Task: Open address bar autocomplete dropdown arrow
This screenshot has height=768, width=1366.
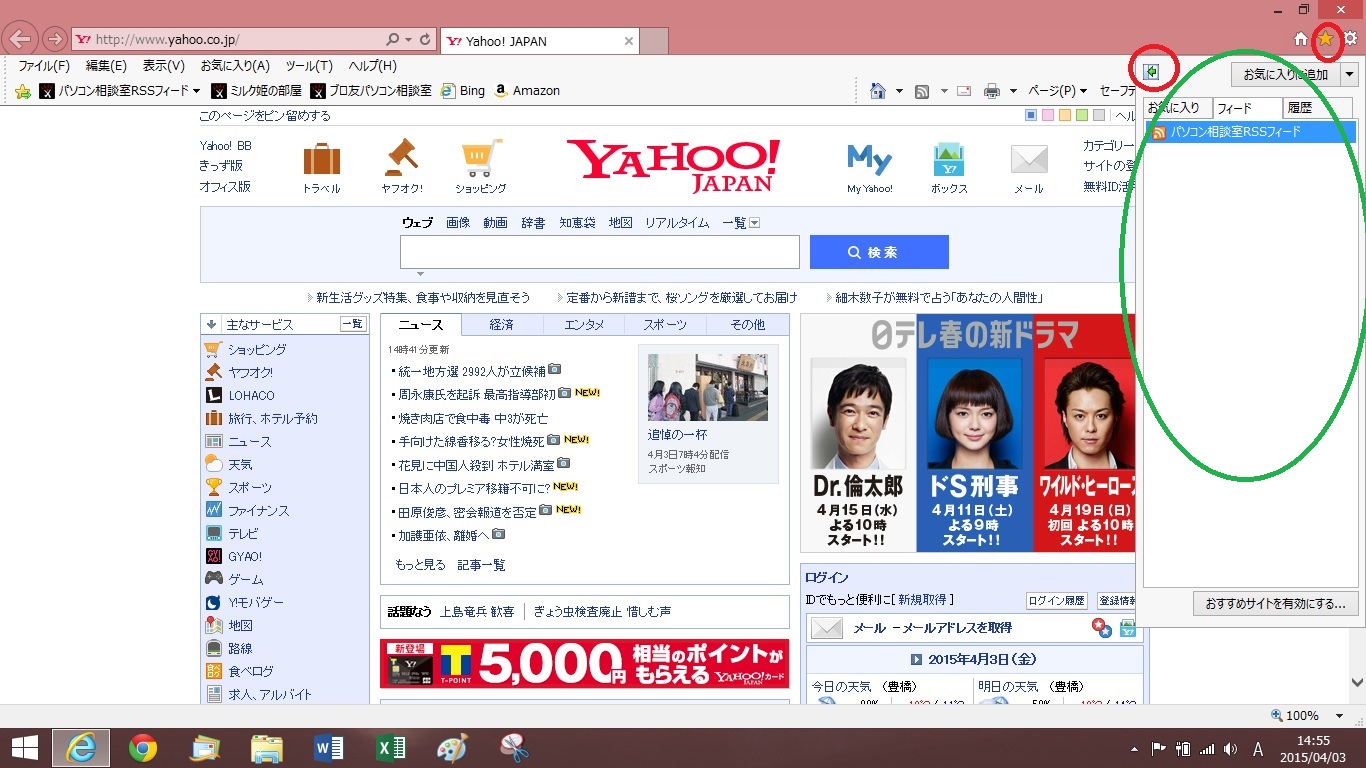Action: 408,40
